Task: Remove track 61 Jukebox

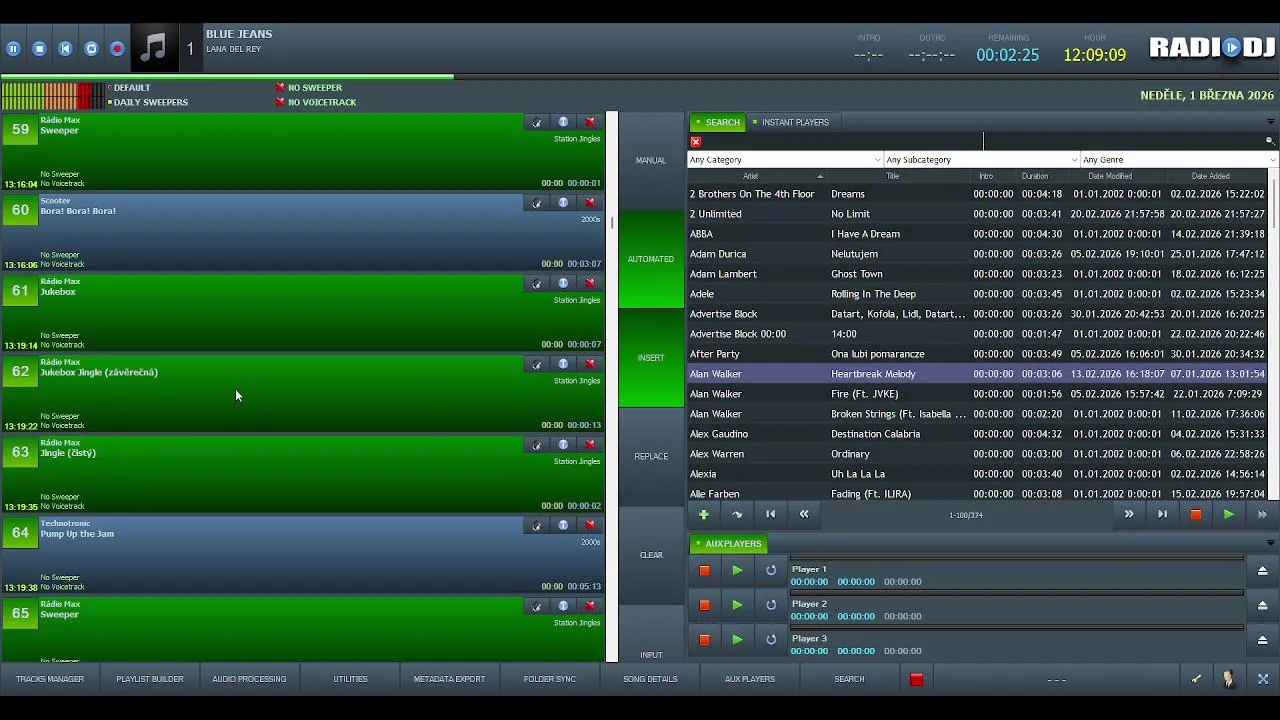Action: (x=590, y=283)
